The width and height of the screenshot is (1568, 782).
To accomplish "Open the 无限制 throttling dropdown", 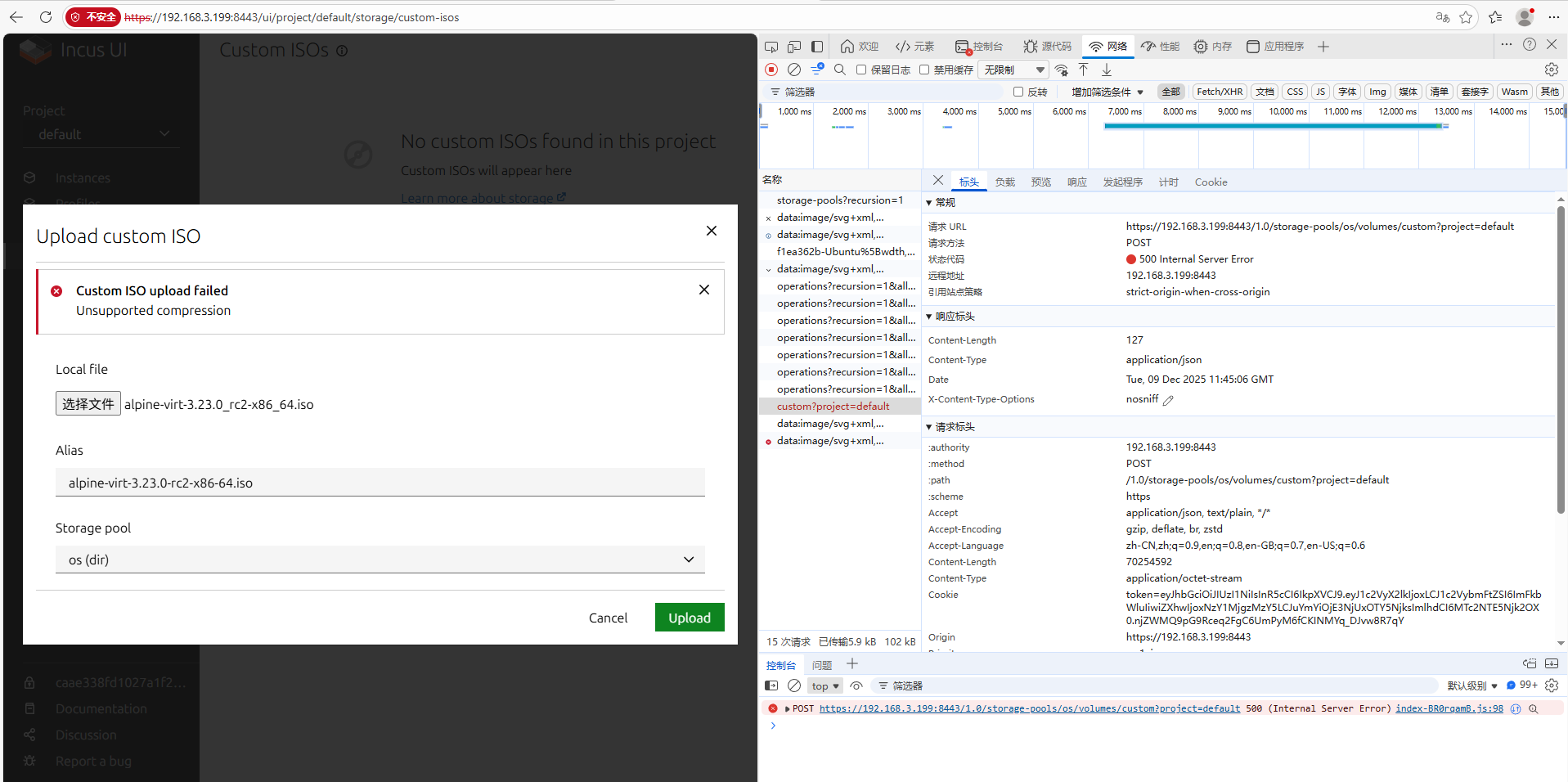I will 1014,70.
